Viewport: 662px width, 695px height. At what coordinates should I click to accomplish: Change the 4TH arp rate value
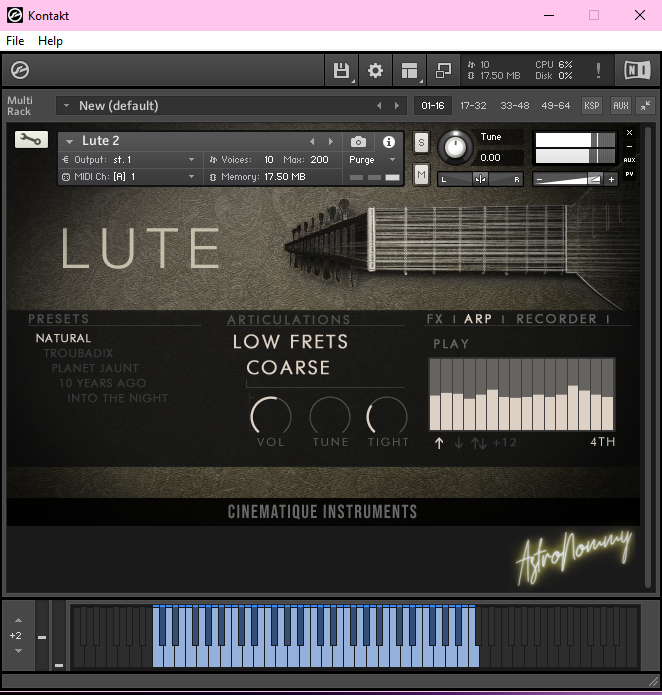pos(603,442)
